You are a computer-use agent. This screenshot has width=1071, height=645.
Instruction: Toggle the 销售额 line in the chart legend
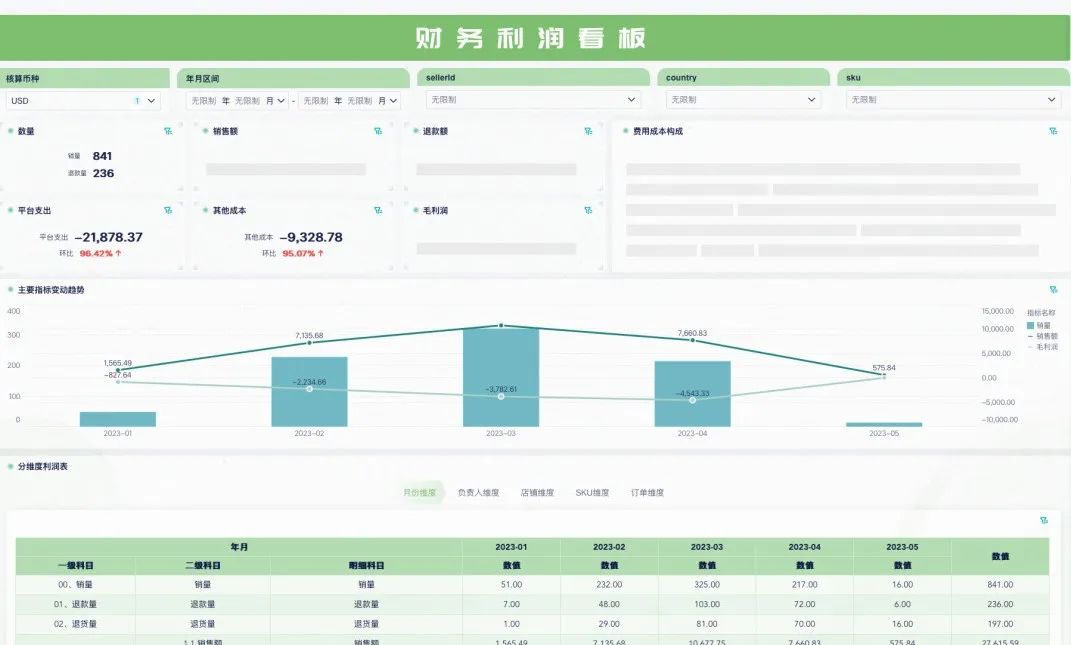[x=1042, y=336]
